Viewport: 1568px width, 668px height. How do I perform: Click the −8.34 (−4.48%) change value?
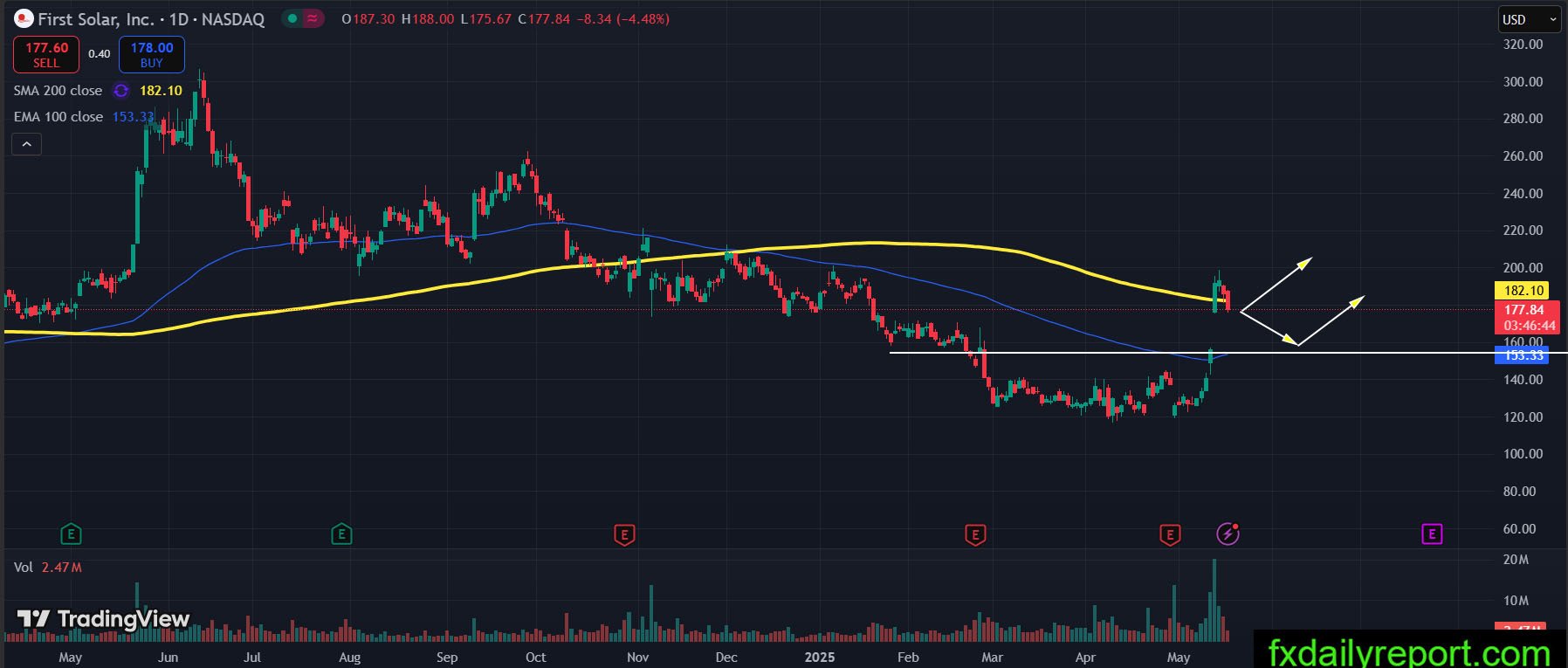pos(623,19)
